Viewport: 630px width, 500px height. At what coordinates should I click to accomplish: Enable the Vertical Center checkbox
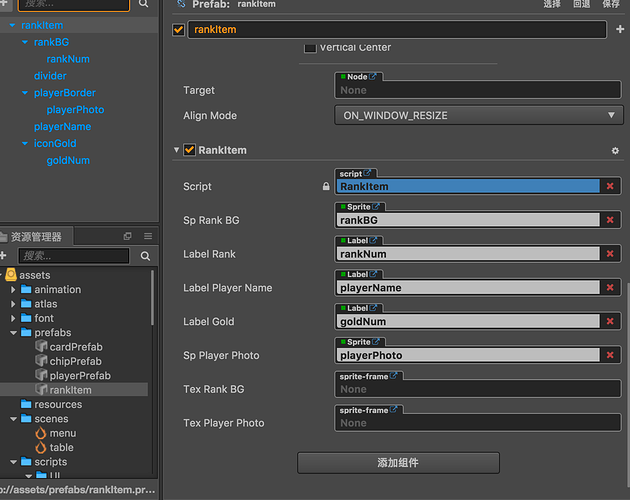310,48
